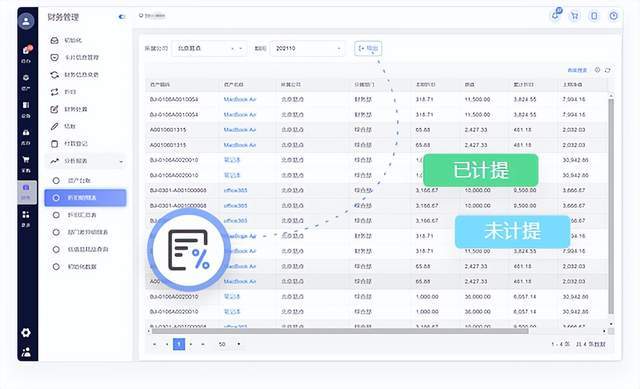640x389 pixels.
Task: Open the menu item with pencil icon
Action: point(86,126)
